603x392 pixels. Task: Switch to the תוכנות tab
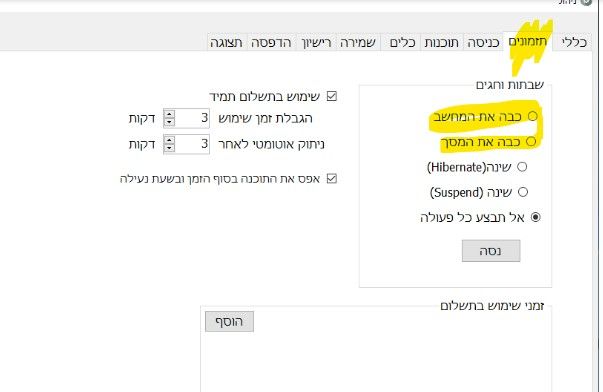(441, 42)
